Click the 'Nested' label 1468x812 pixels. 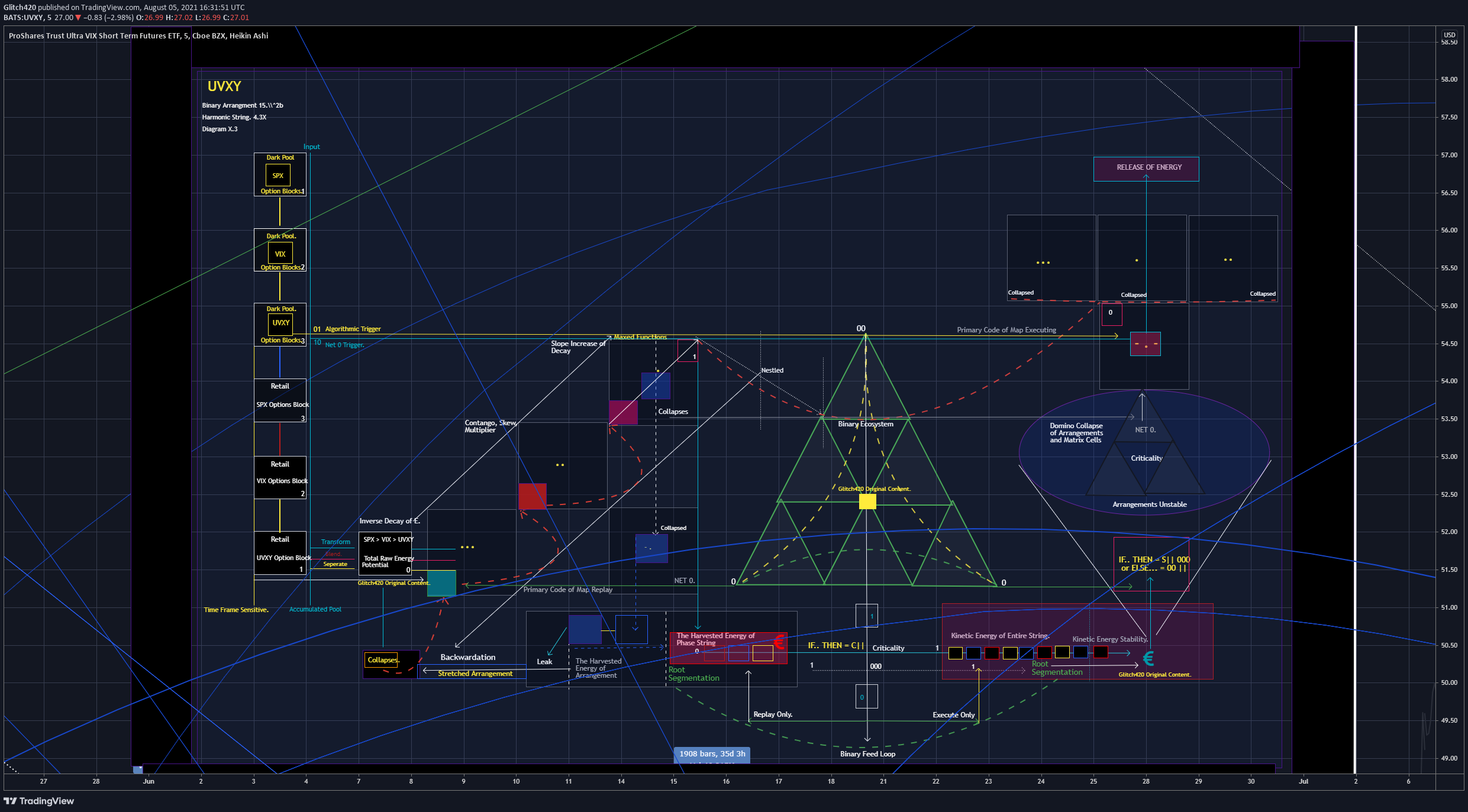[772, 370]
